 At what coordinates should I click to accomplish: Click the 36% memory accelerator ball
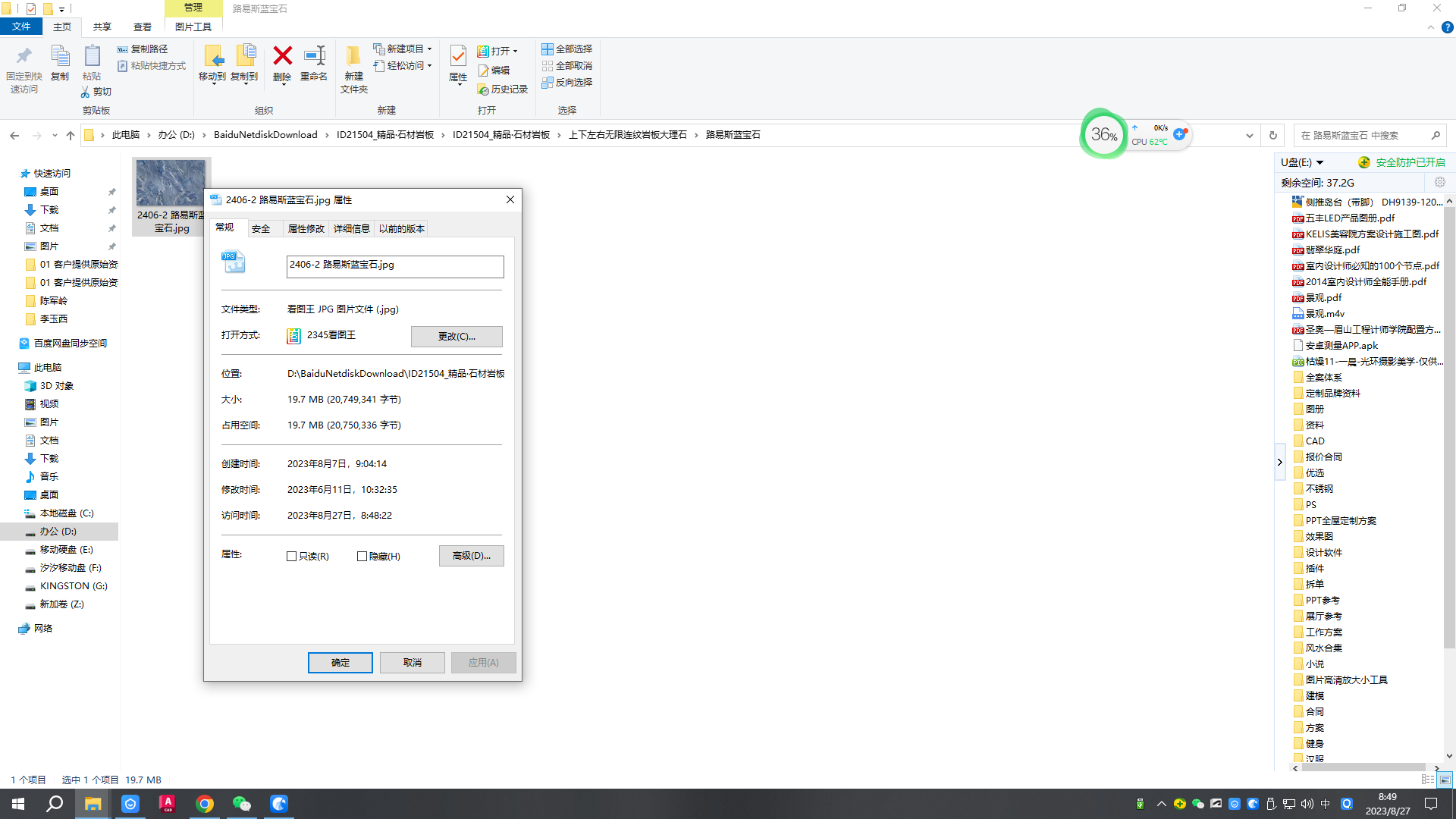[x=1104, y=135]
